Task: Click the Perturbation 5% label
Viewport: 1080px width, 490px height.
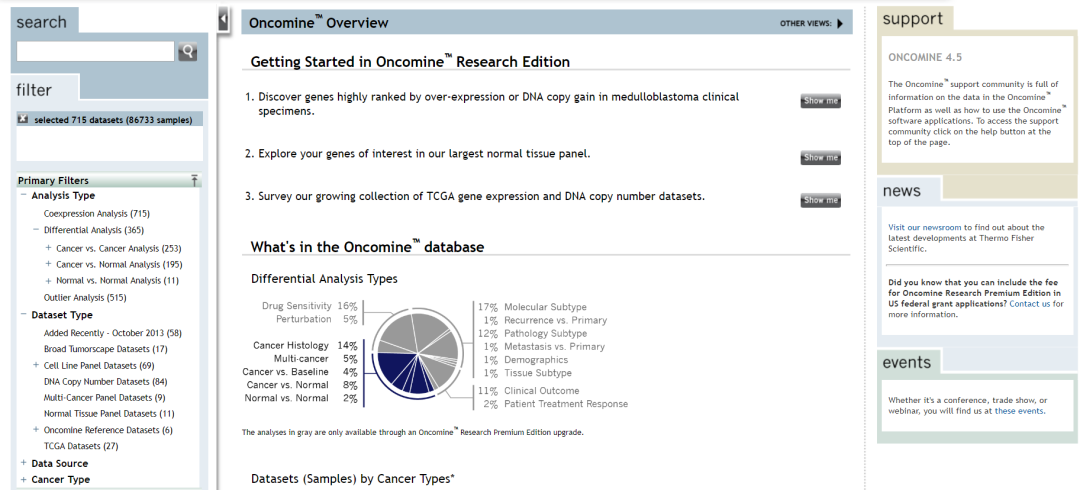Action: pos(317,319)
